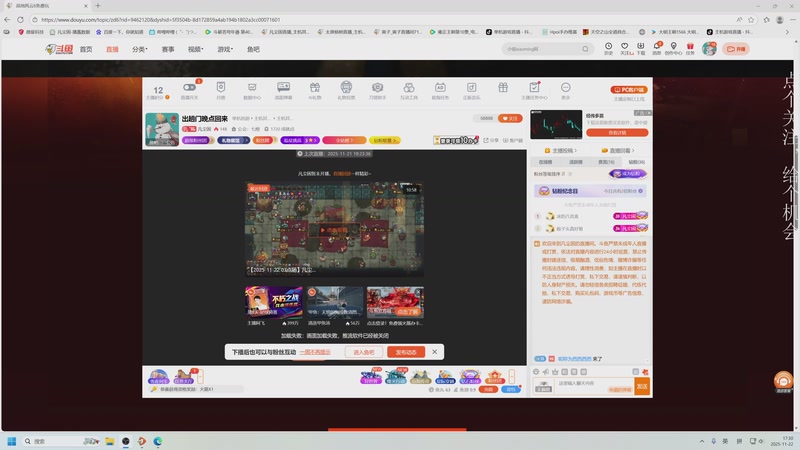Image resolution: width=800 pixels, height=450 pixels.
Task: Open the download icon in header
Action: coord(640,48)
